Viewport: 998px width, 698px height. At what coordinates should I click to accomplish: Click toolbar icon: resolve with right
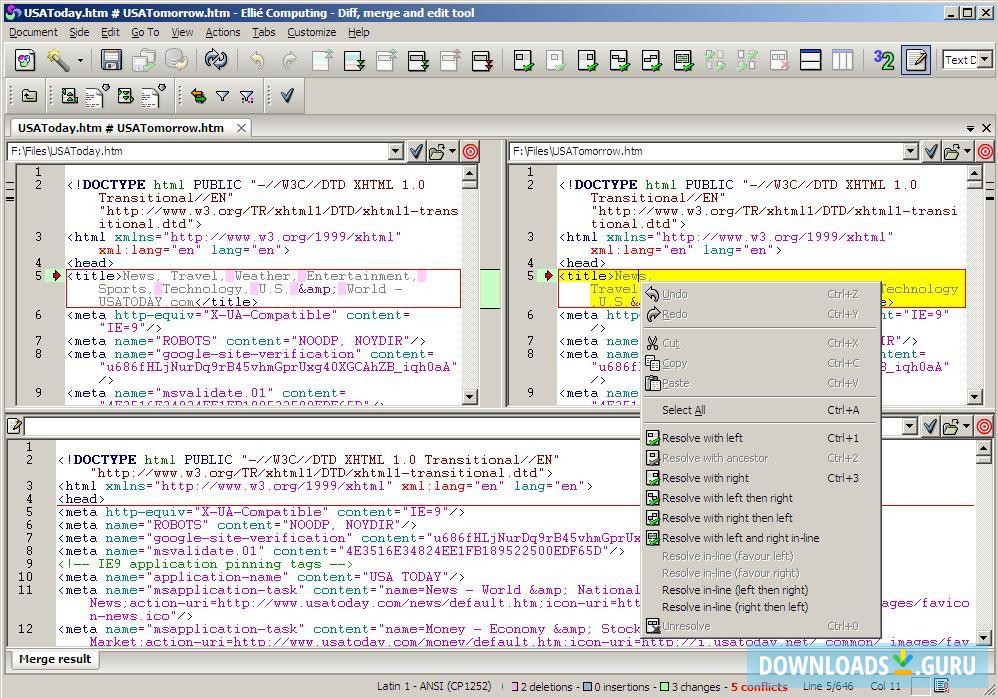pyautogui.click(x=587, y=60)
